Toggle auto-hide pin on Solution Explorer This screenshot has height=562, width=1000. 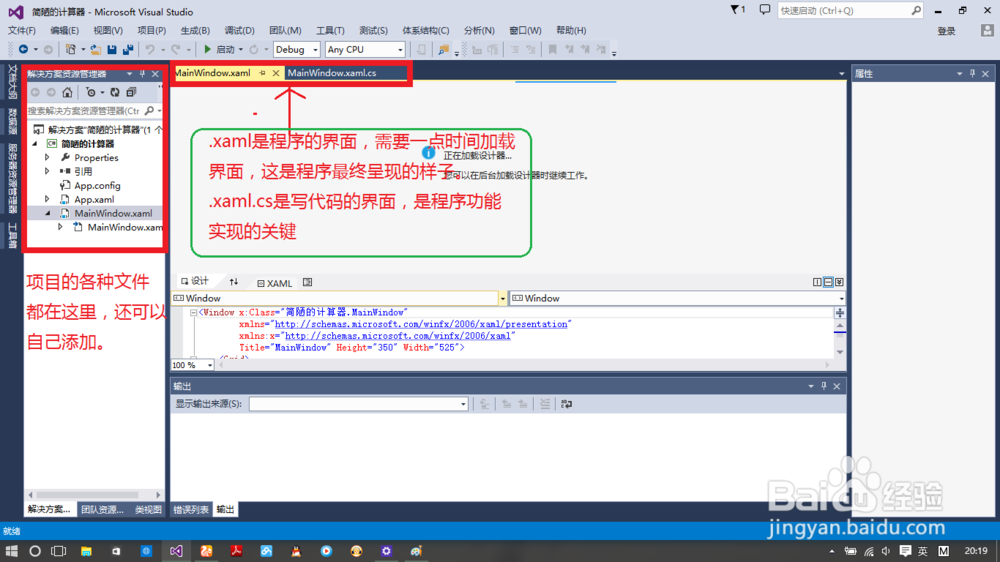[142, 74]
